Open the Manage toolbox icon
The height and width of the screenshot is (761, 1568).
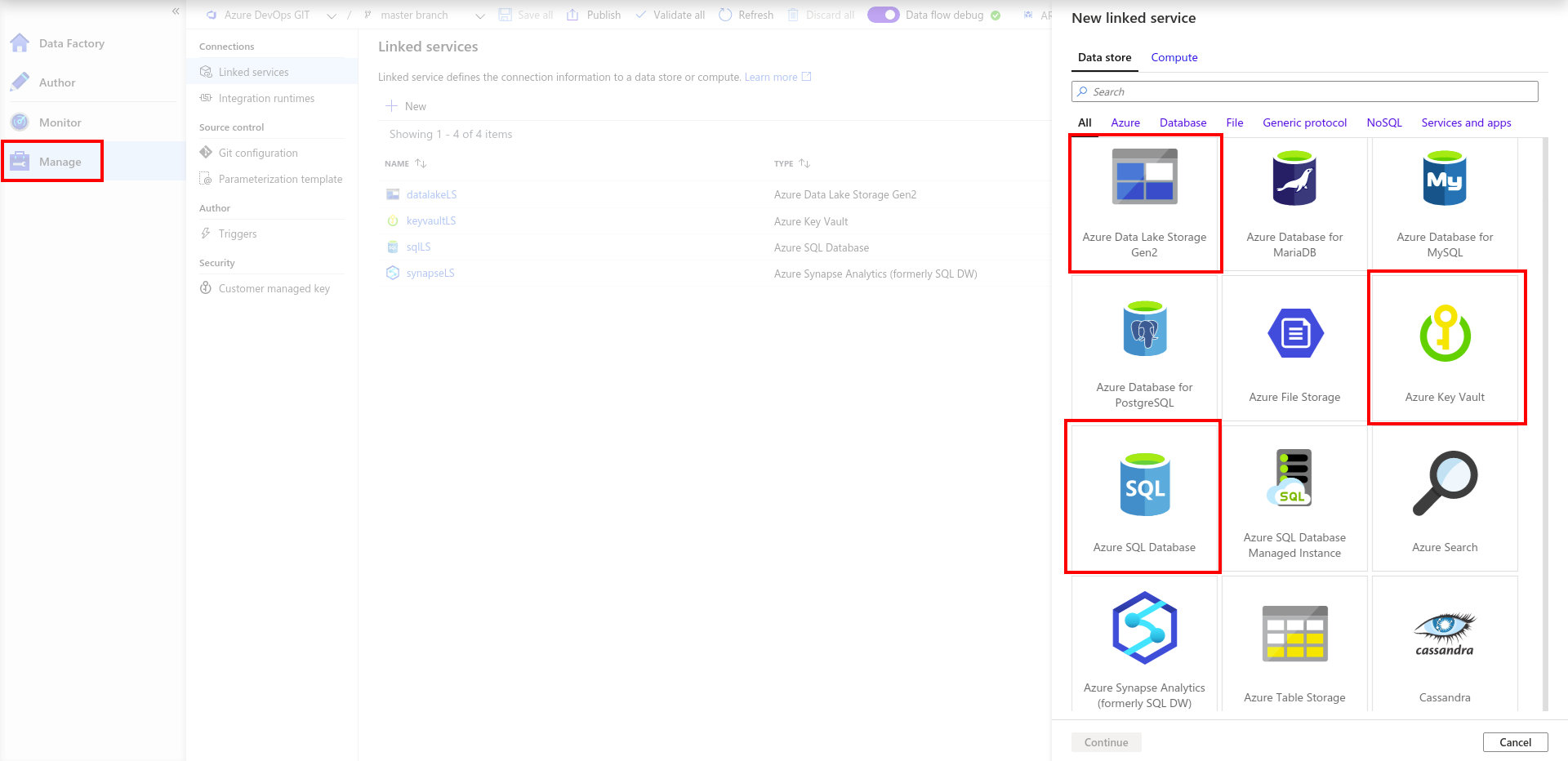pos(20,162)
